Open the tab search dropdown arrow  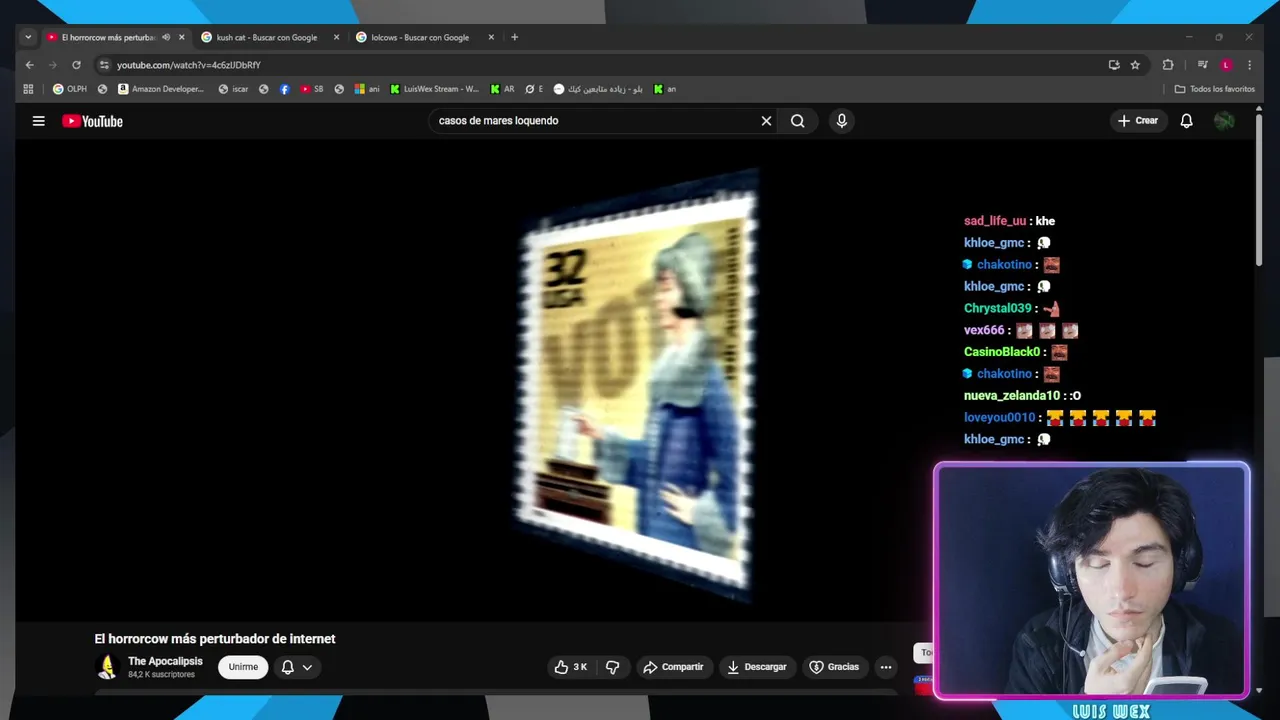[x=28, y=37]
